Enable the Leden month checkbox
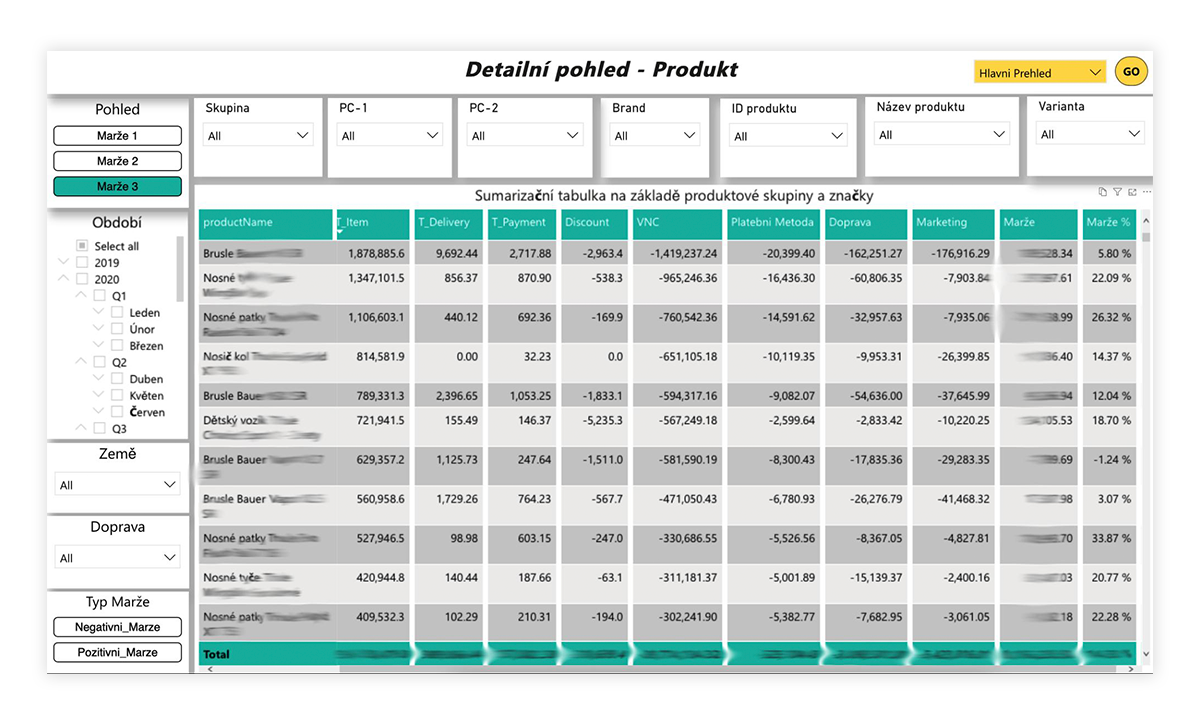1200x709 pixels. 117,313
